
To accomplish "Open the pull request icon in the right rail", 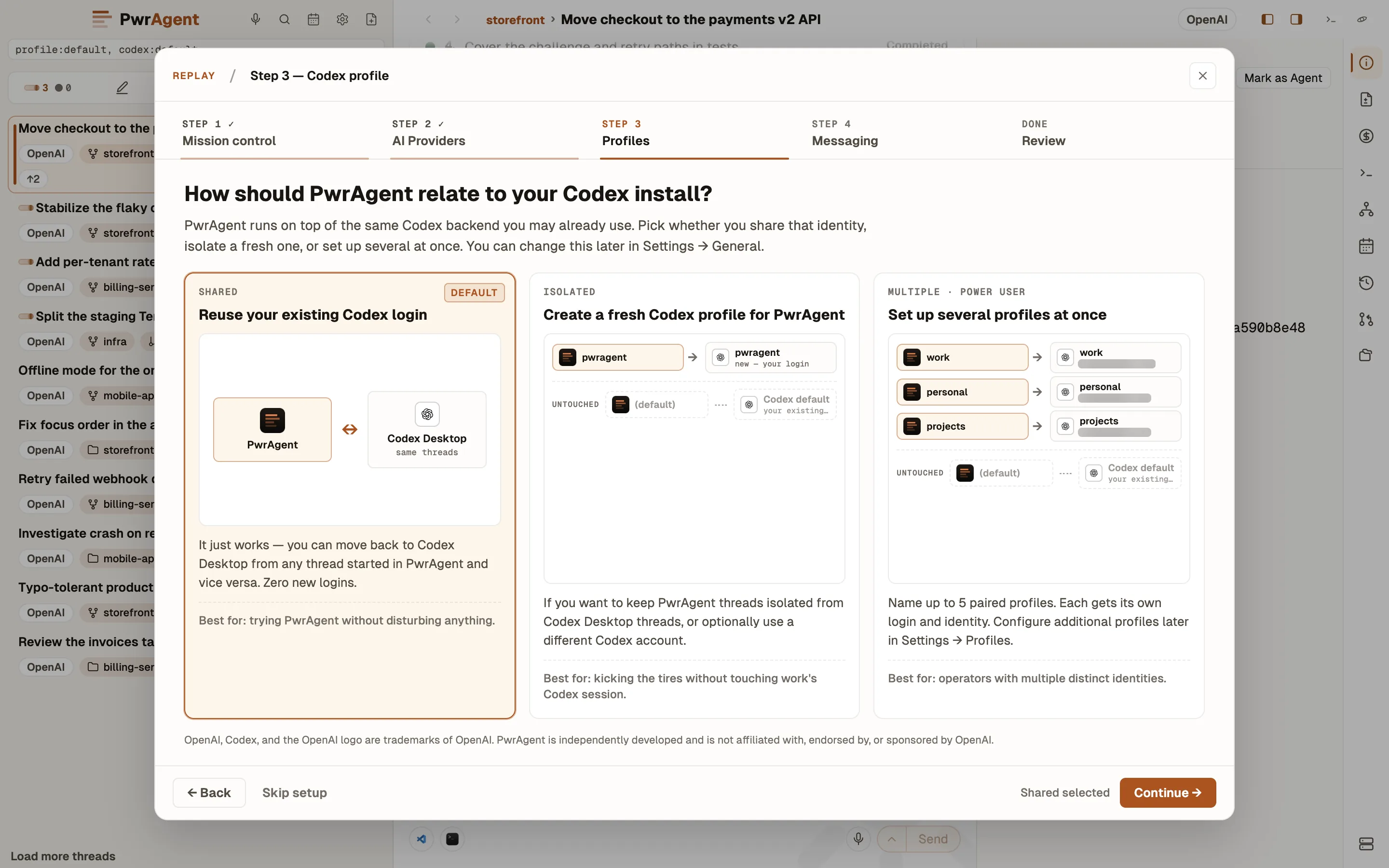I will (x=1366, y=319).
